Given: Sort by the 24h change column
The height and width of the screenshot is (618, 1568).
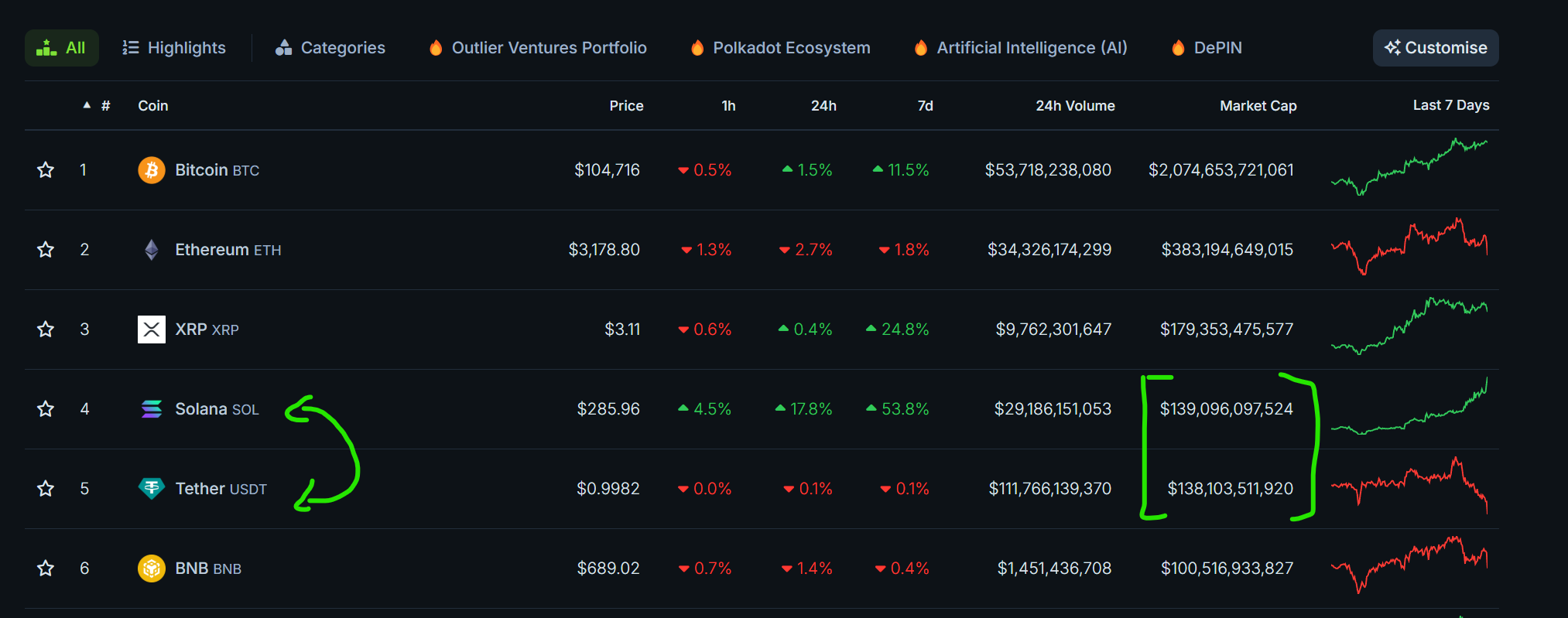Looking at the screenshot, I should (823, 106).
